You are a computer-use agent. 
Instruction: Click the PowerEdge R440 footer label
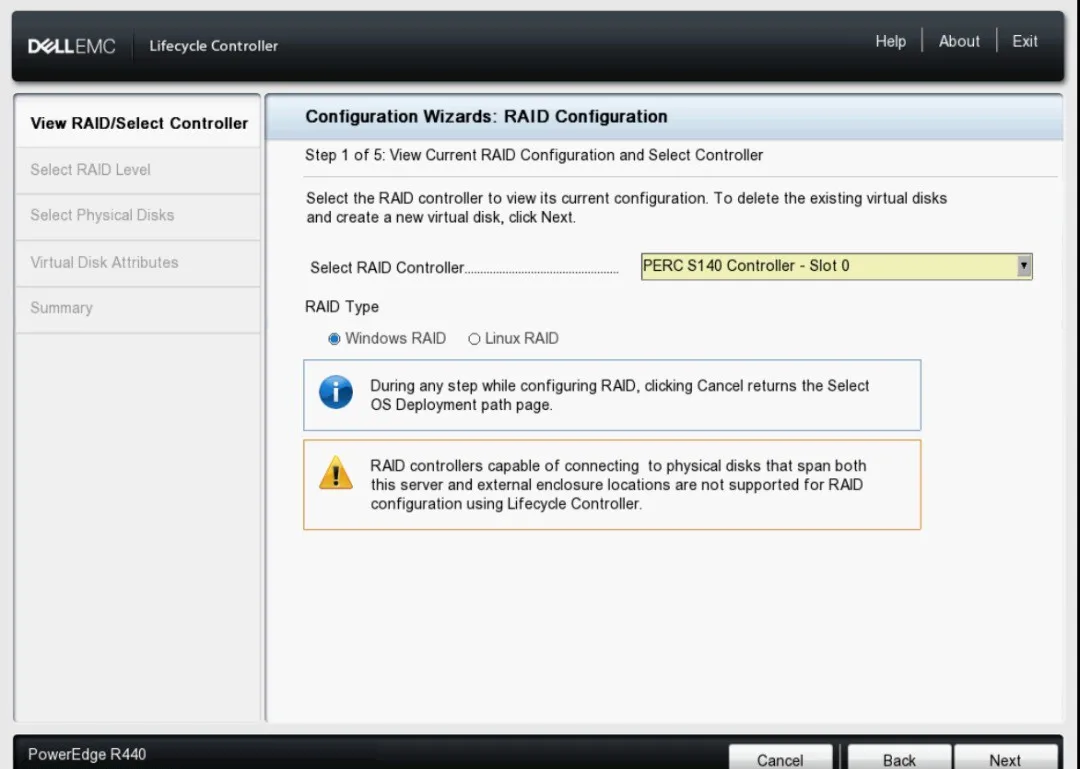tap(87, 754)
